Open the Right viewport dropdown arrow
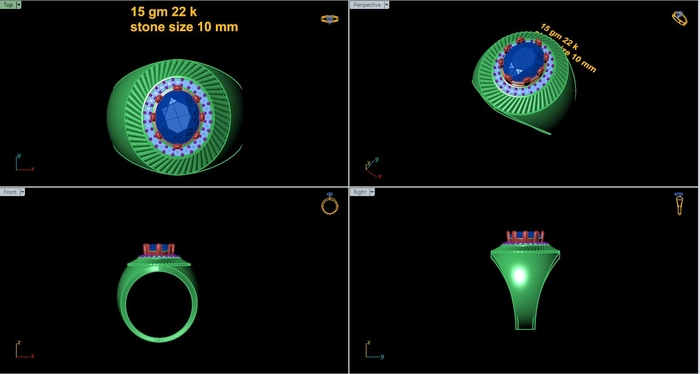700x374 pixels. coord(372,192)
